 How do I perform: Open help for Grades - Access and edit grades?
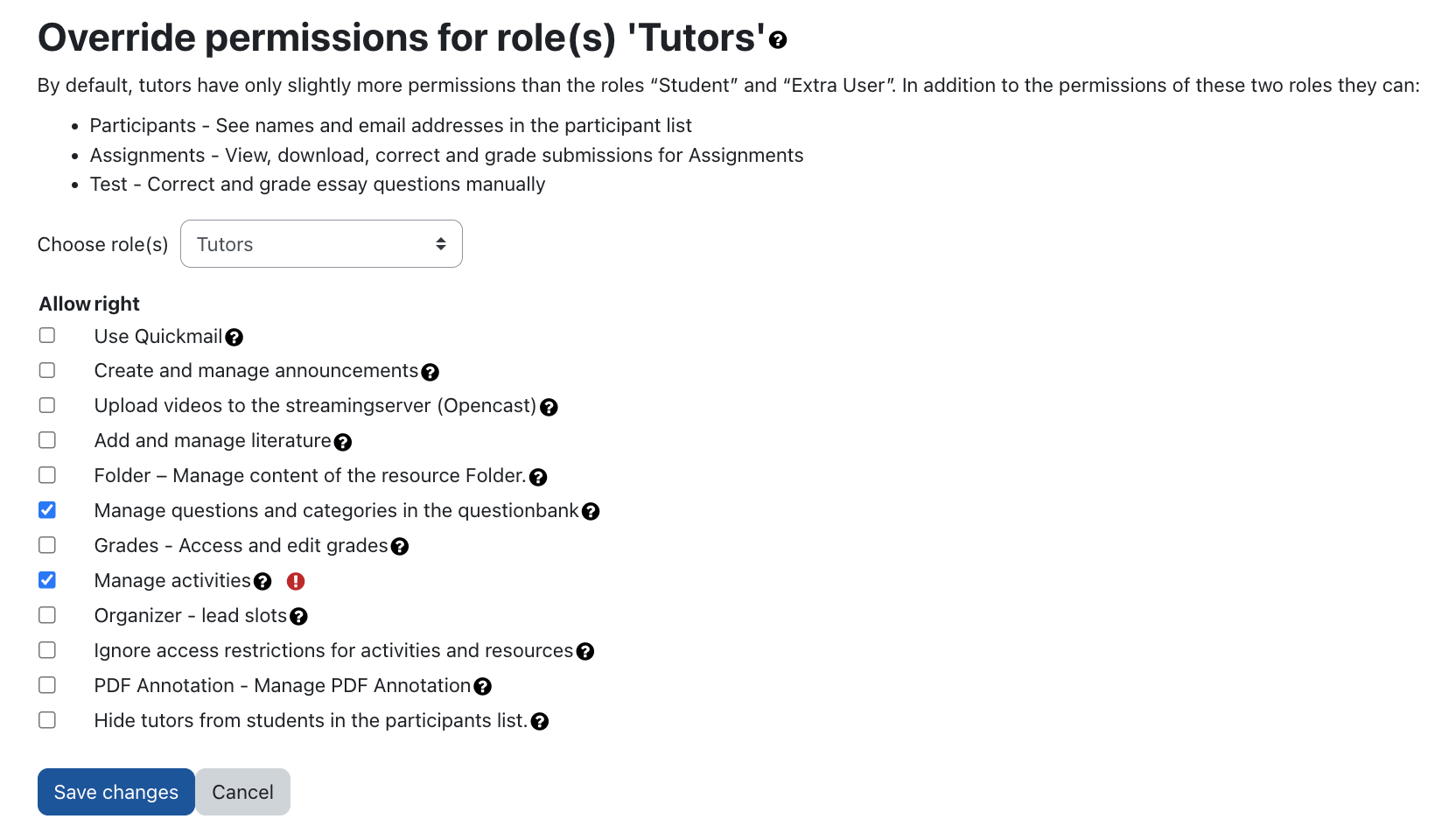pos(400,547)
